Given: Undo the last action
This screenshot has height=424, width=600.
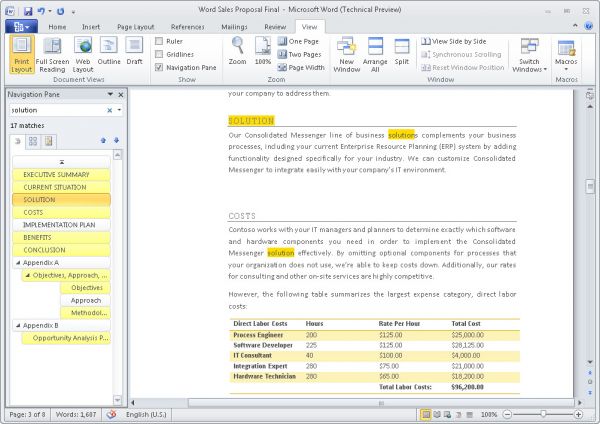Looking at the screenshot, I should [41, 11].
